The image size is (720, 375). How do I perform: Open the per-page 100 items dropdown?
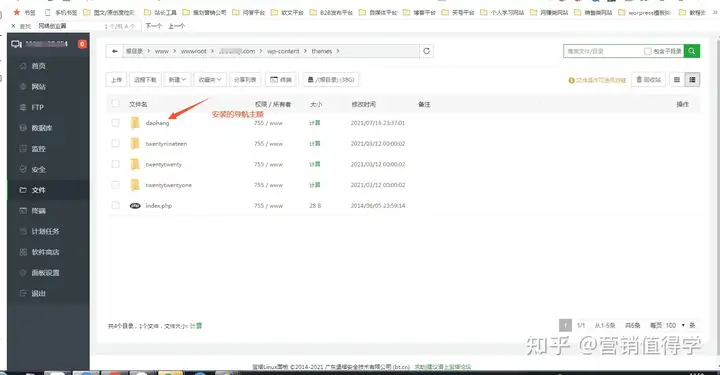[675, 325]
